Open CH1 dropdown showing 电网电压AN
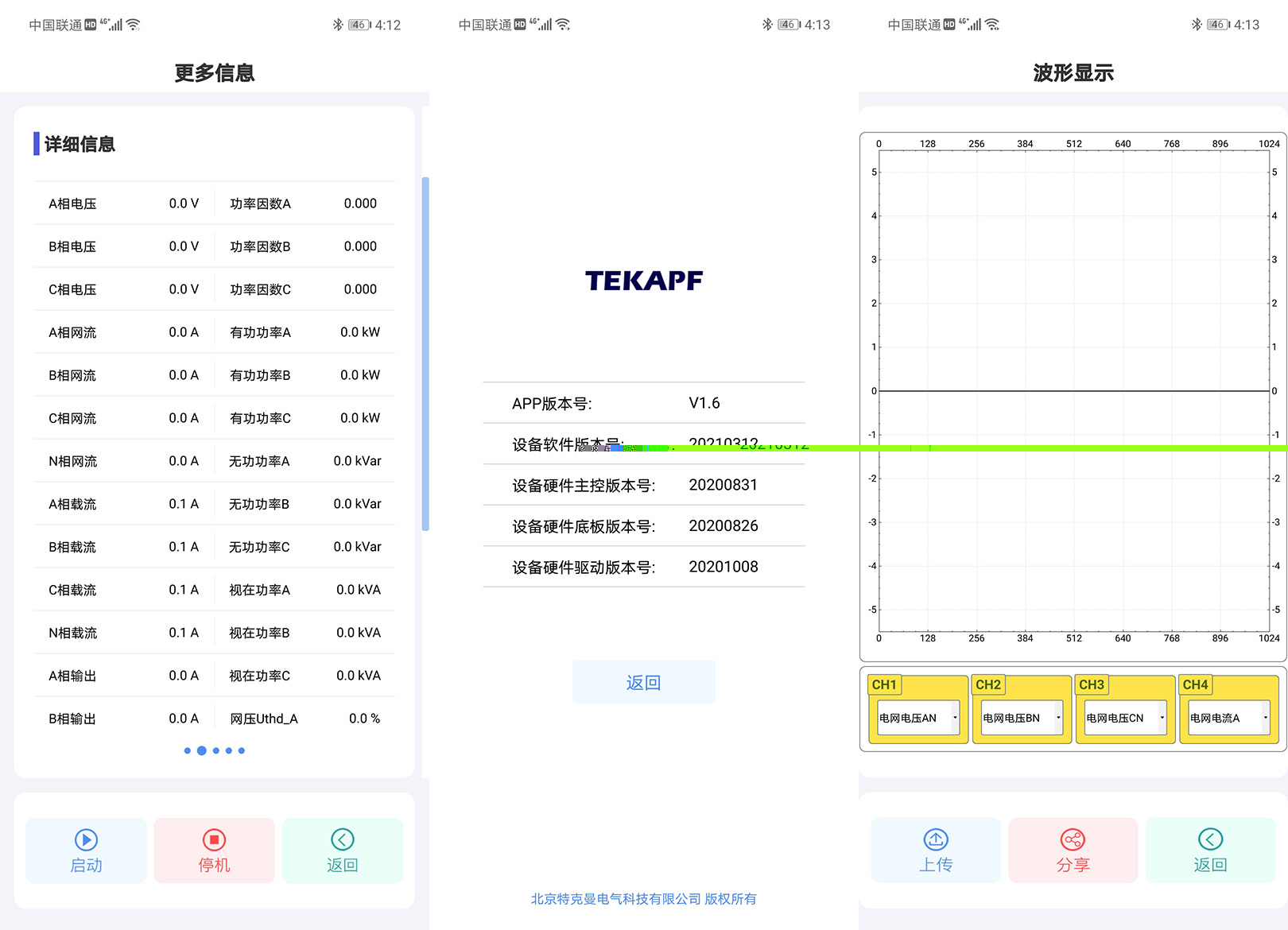Viewport: 1288px width, 930px height. (x=918, y=718)
